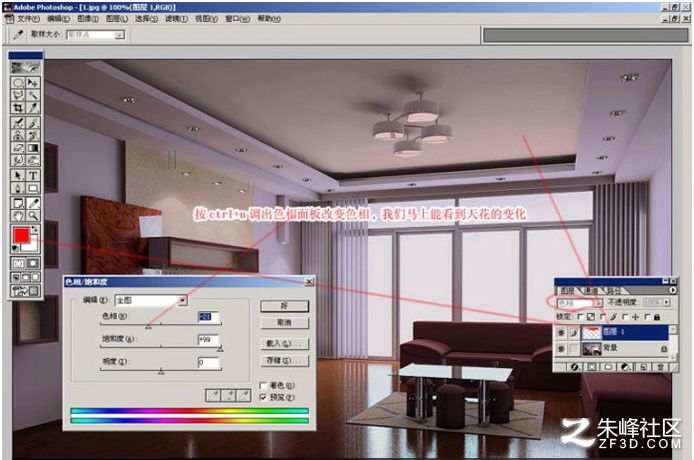Toggle lock transparent pixels checkbox
This screenshot has width=694, height=460.
[x=580, y=317]
